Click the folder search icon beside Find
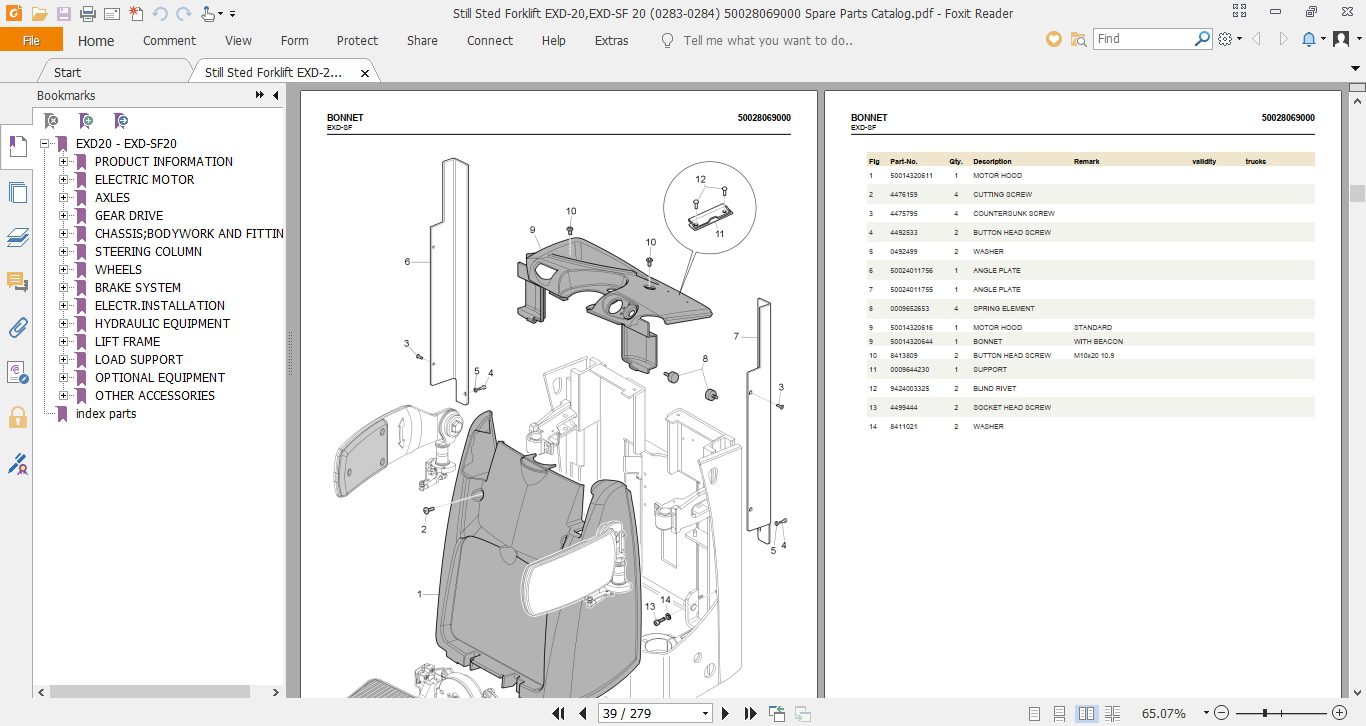 [1079, 39]
